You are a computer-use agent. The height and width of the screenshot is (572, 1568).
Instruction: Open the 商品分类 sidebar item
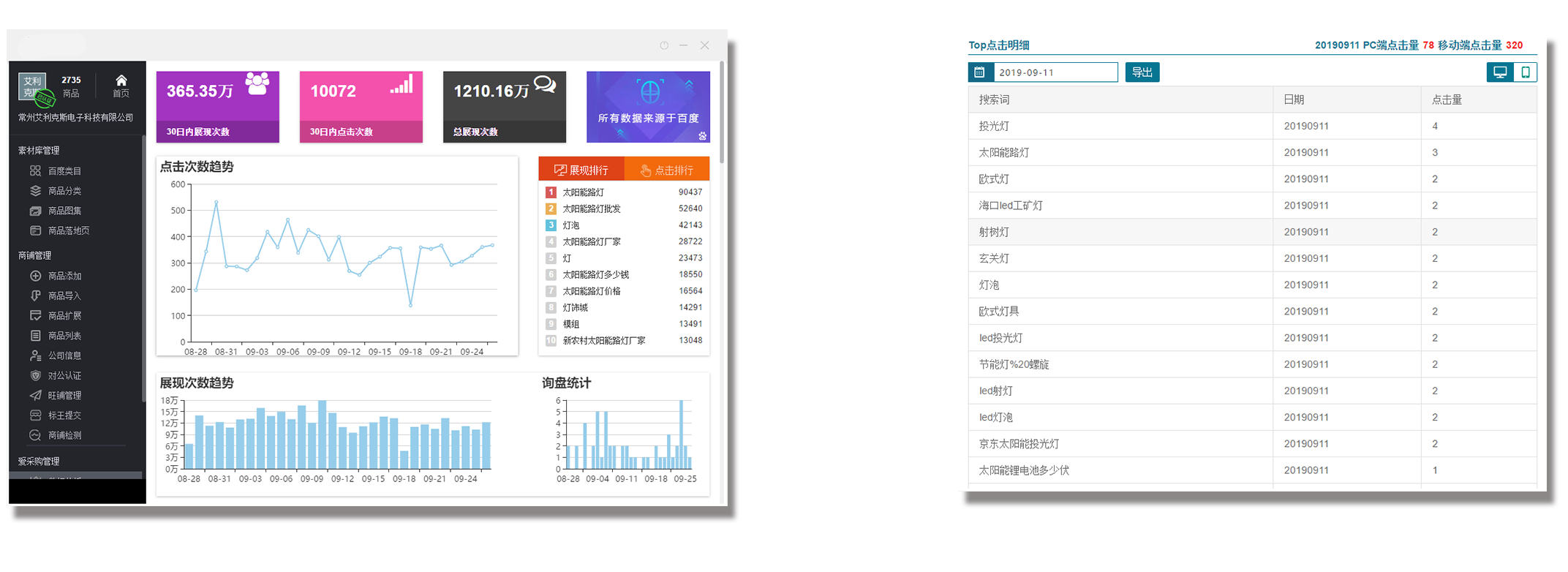pos(64,191)
